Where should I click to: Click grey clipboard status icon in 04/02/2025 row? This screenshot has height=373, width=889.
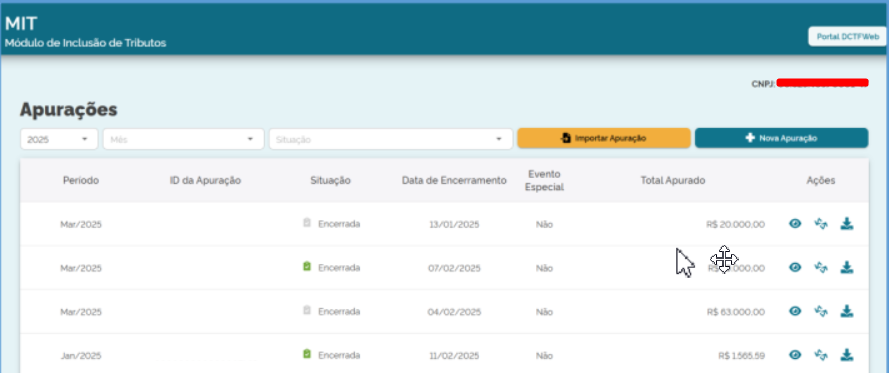coord(307,310)
